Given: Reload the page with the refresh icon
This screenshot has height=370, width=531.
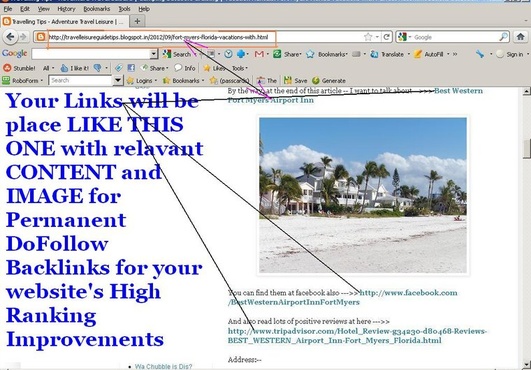Looking at the screenshot, I should tap(386, 37).
